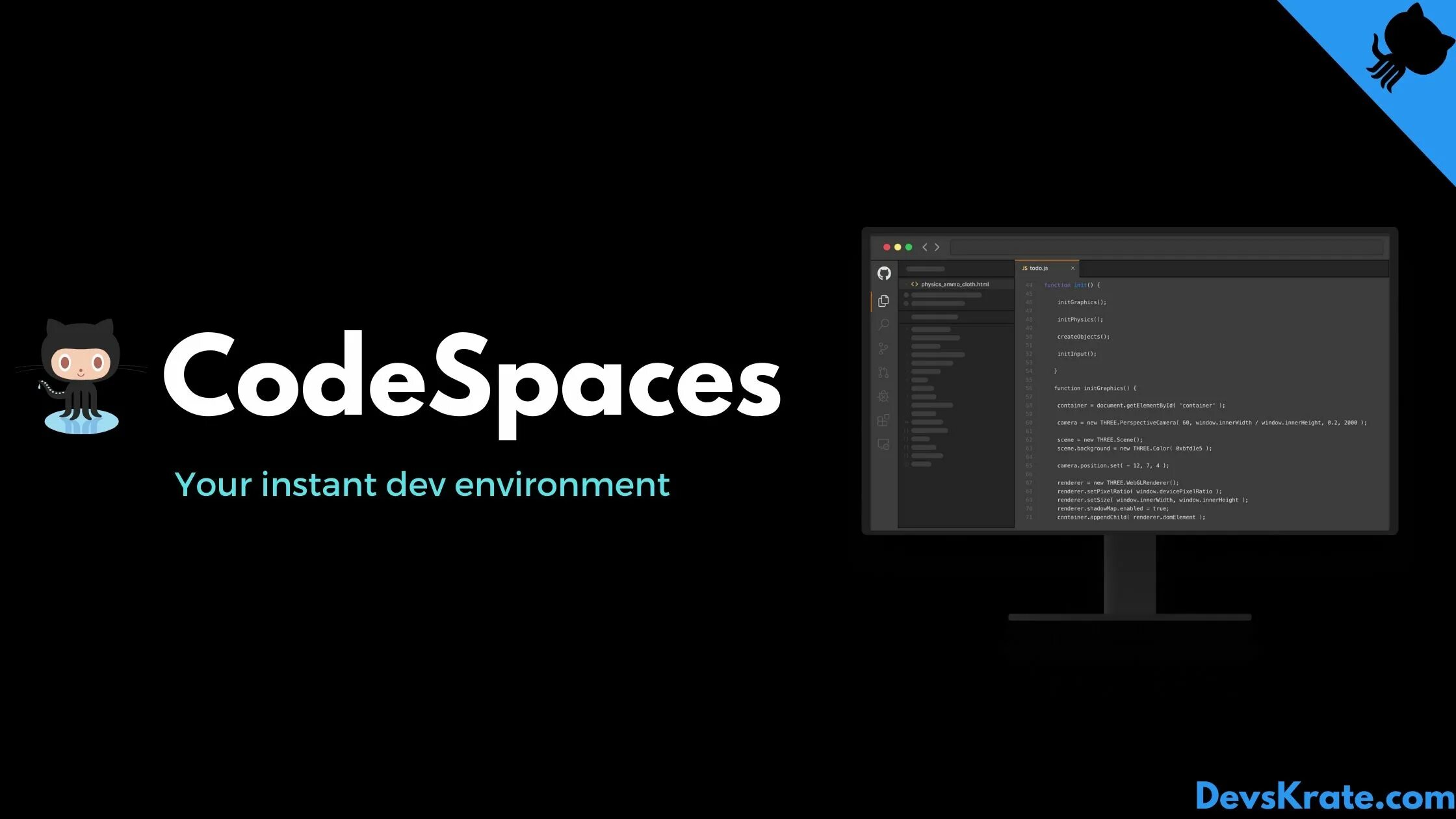Open the Explorer files icon

tap(883, 301)
